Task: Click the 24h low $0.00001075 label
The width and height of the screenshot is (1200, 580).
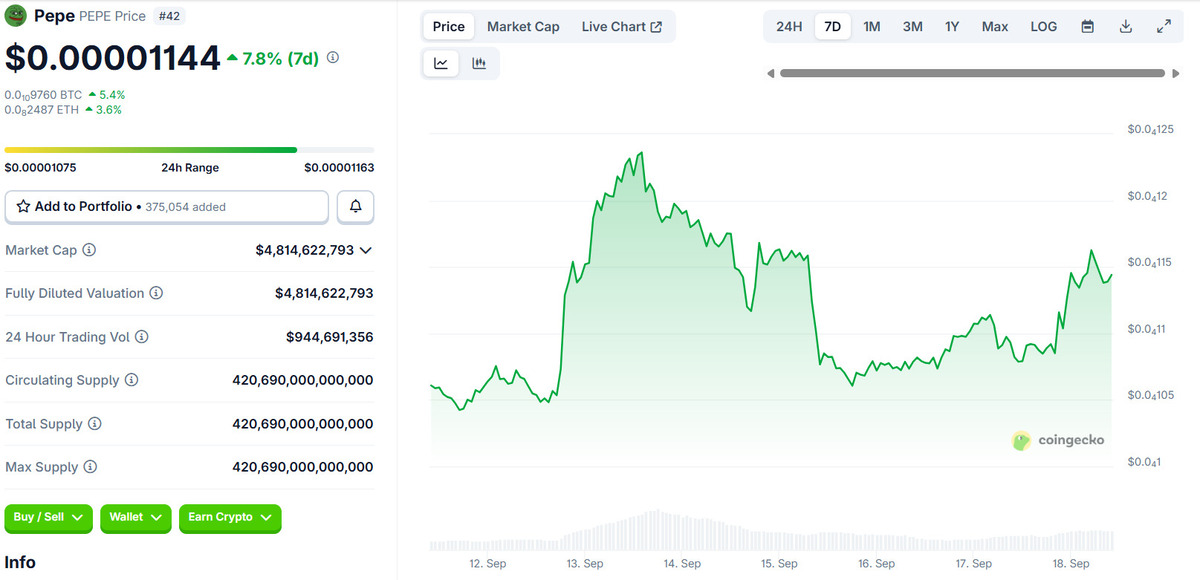Action: (x=40, y=167)
